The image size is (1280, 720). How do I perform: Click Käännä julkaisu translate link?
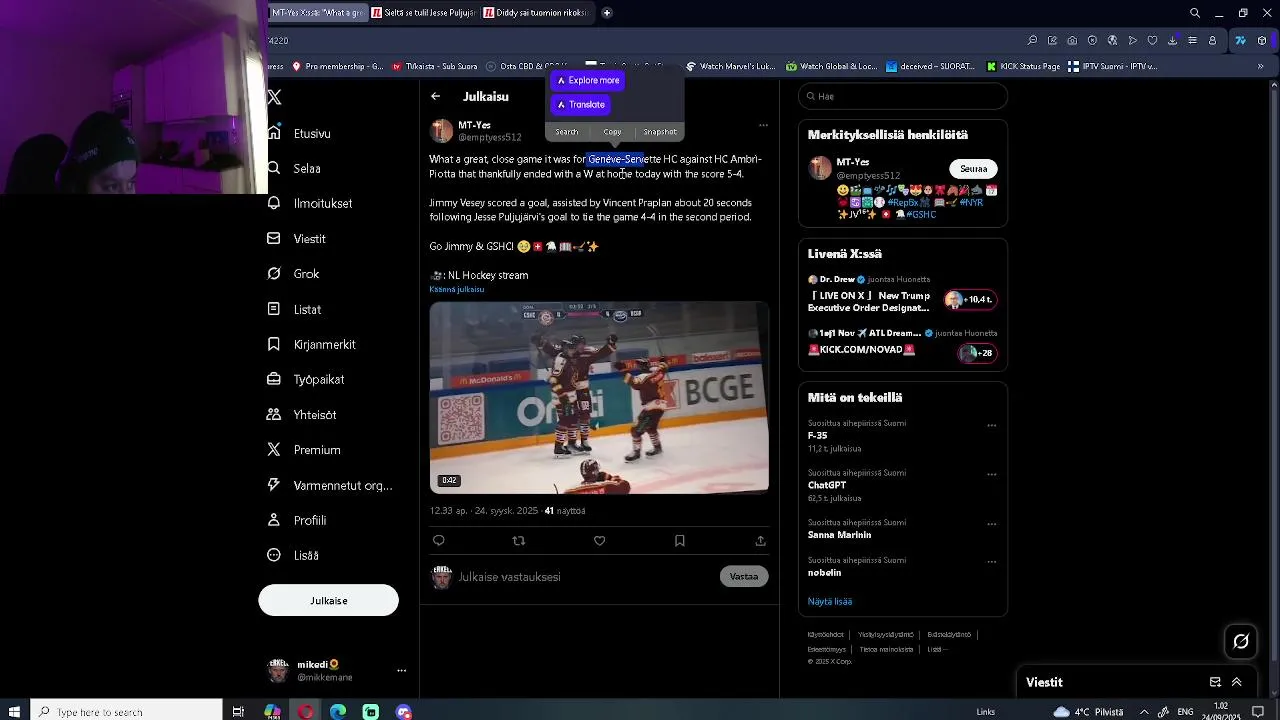coord(457,289)
